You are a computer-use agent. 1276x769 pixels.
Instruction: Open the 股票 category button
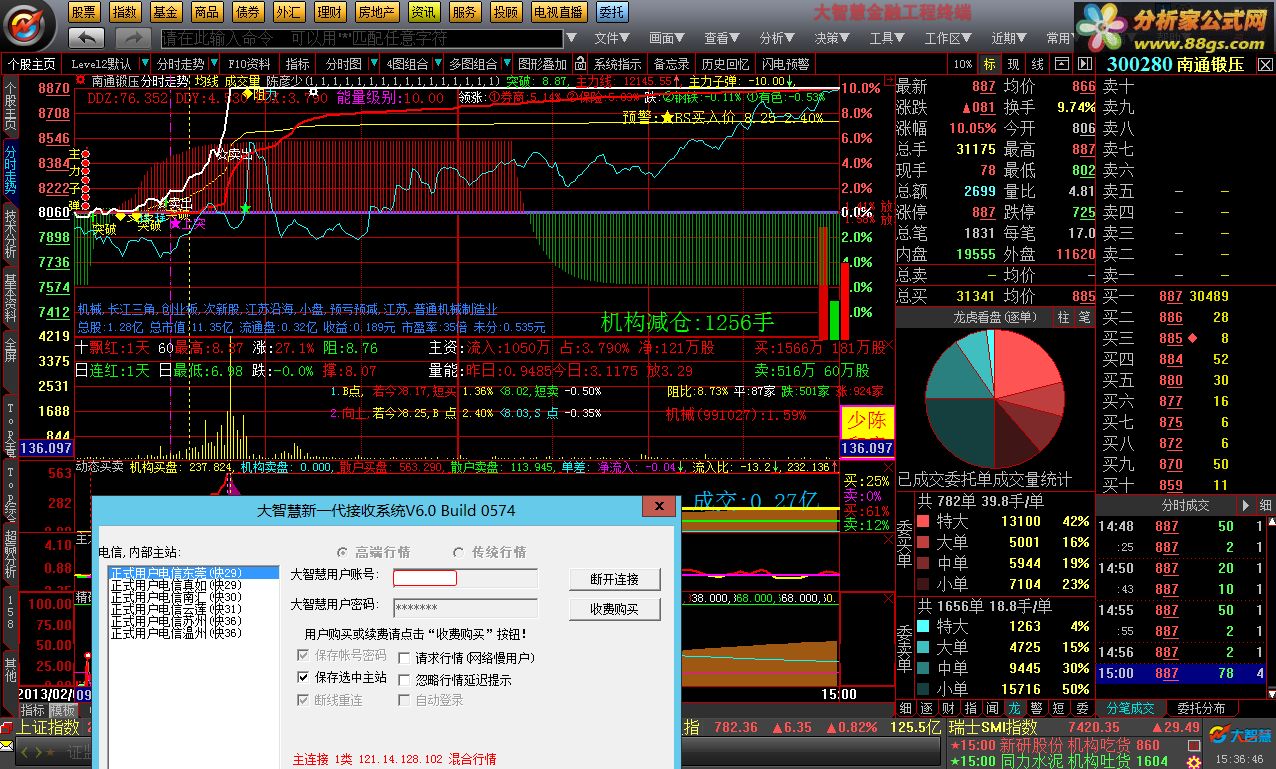[85, 12]
